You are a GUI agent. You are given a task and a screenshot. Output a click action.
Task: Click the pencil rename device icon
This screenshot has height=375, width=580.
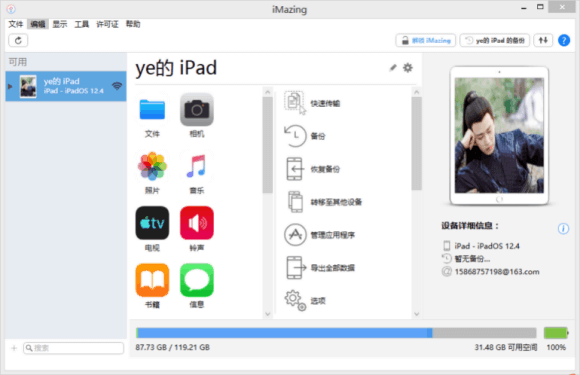pyautogui.click(x=393, y=68)
